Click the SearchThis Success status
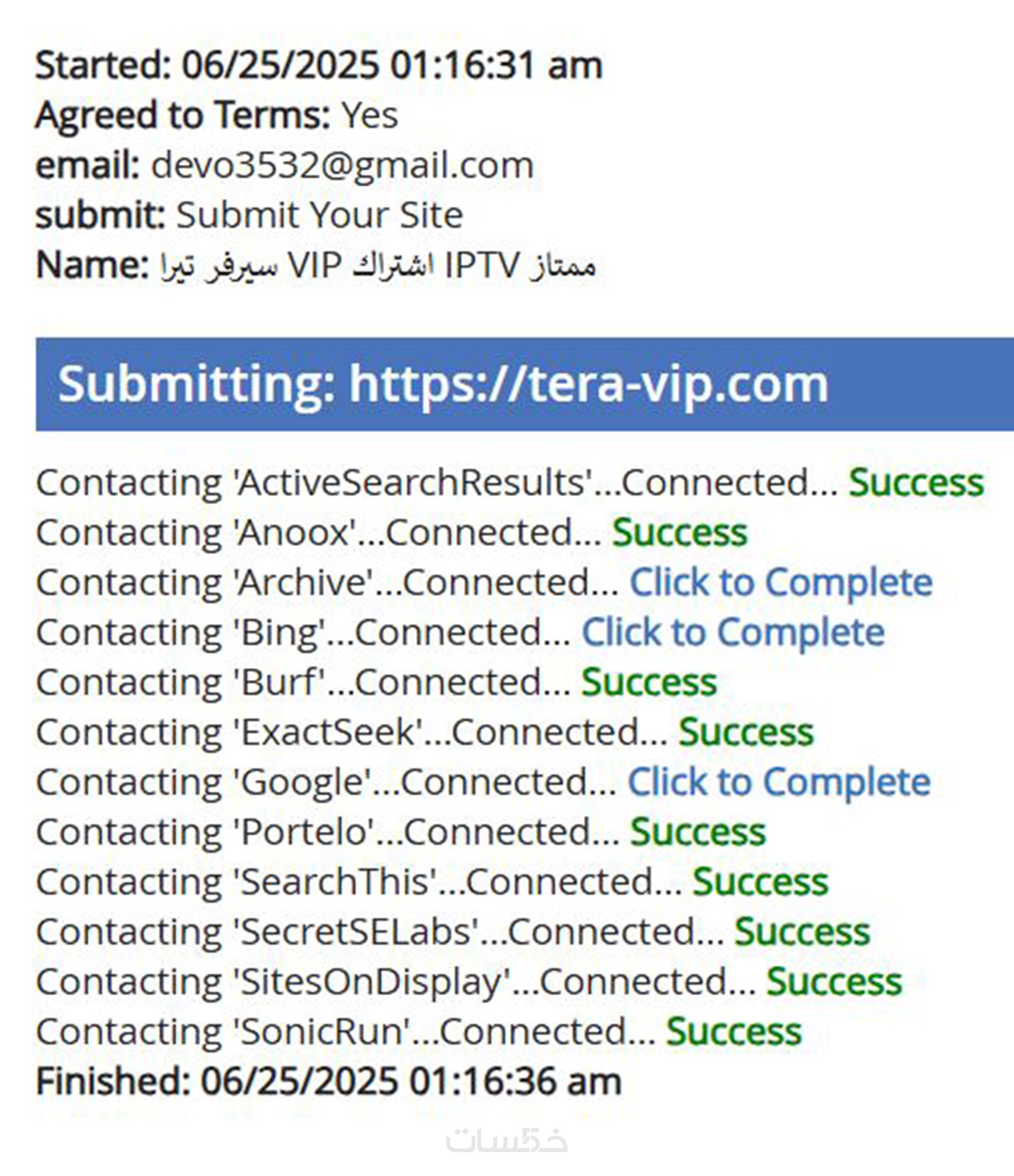 [760, 882]
